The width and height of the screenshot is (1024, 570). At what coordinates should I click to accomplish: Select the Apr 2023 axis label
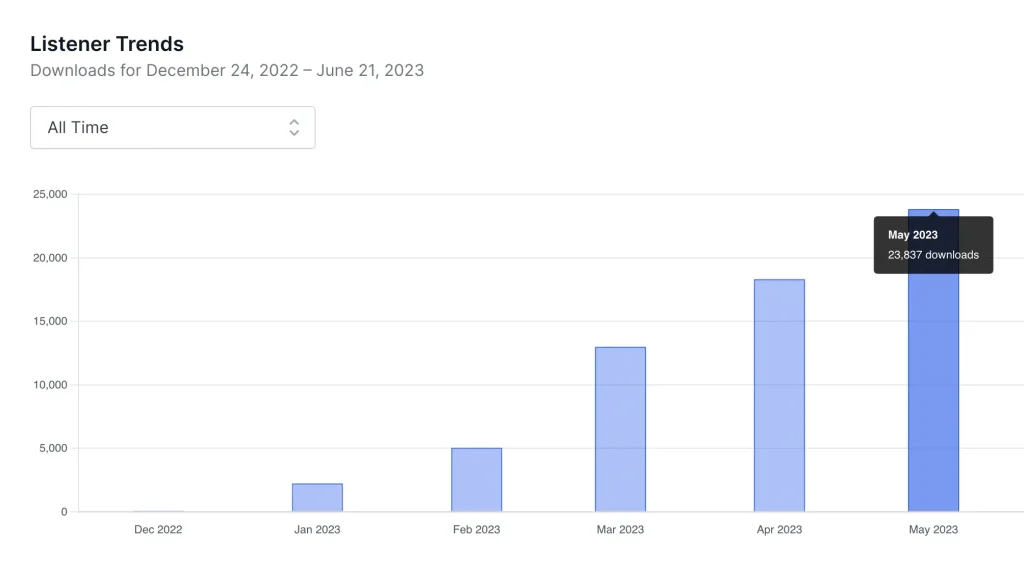779,530
